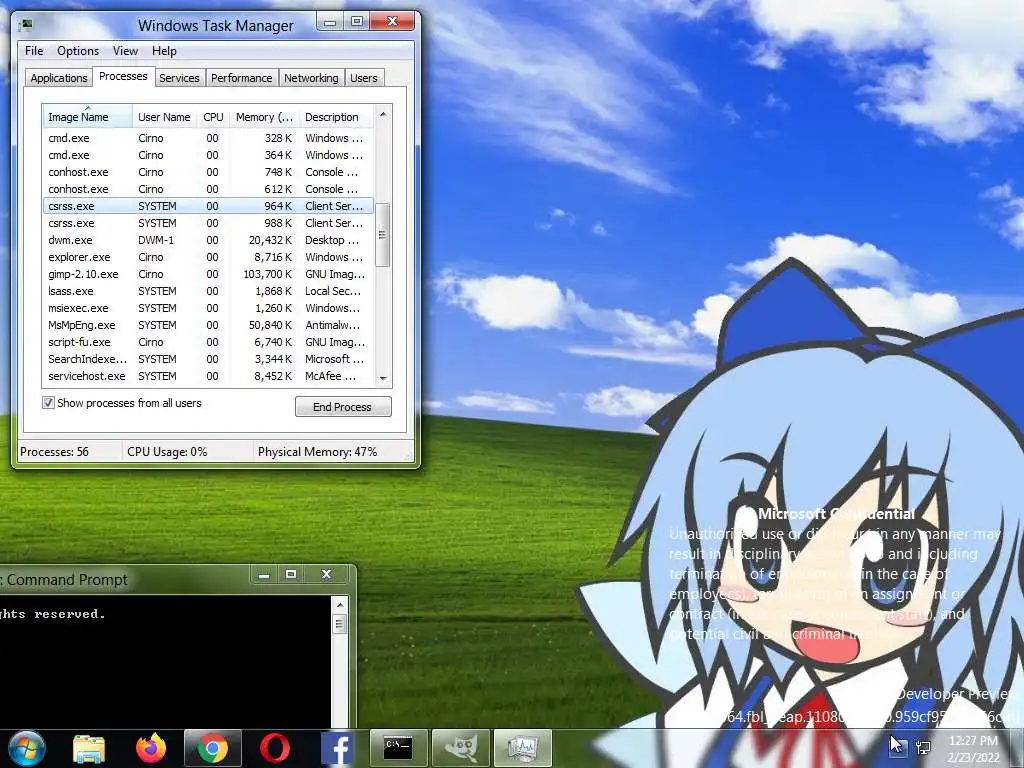The height and width of the screenshot is (768, 1024).
Task: Select the Processes tab
Action: (123, 76)
